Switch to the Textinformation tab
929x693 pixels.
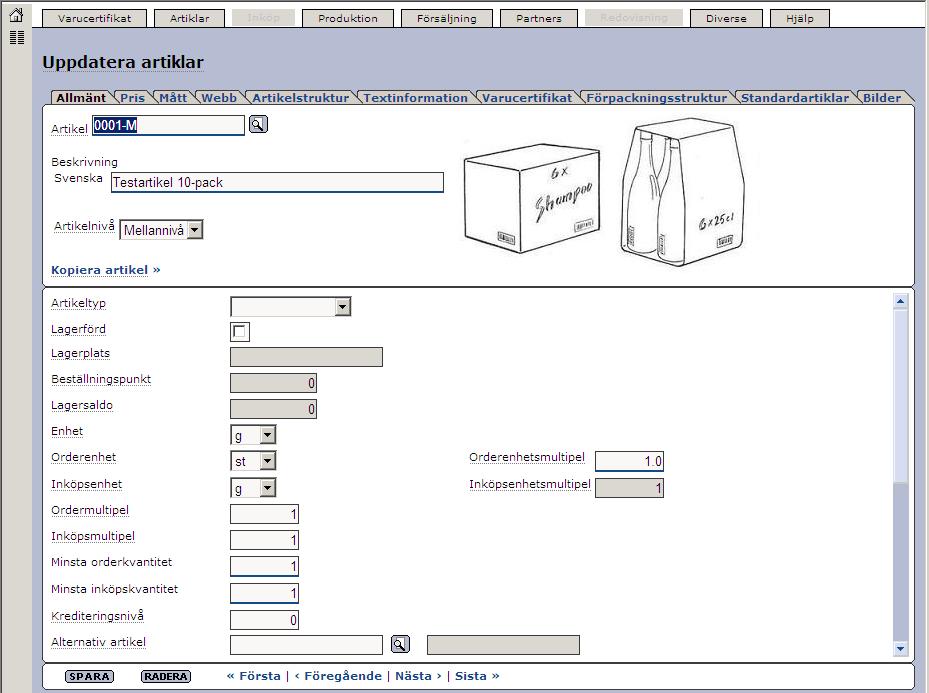coord(415,98)
